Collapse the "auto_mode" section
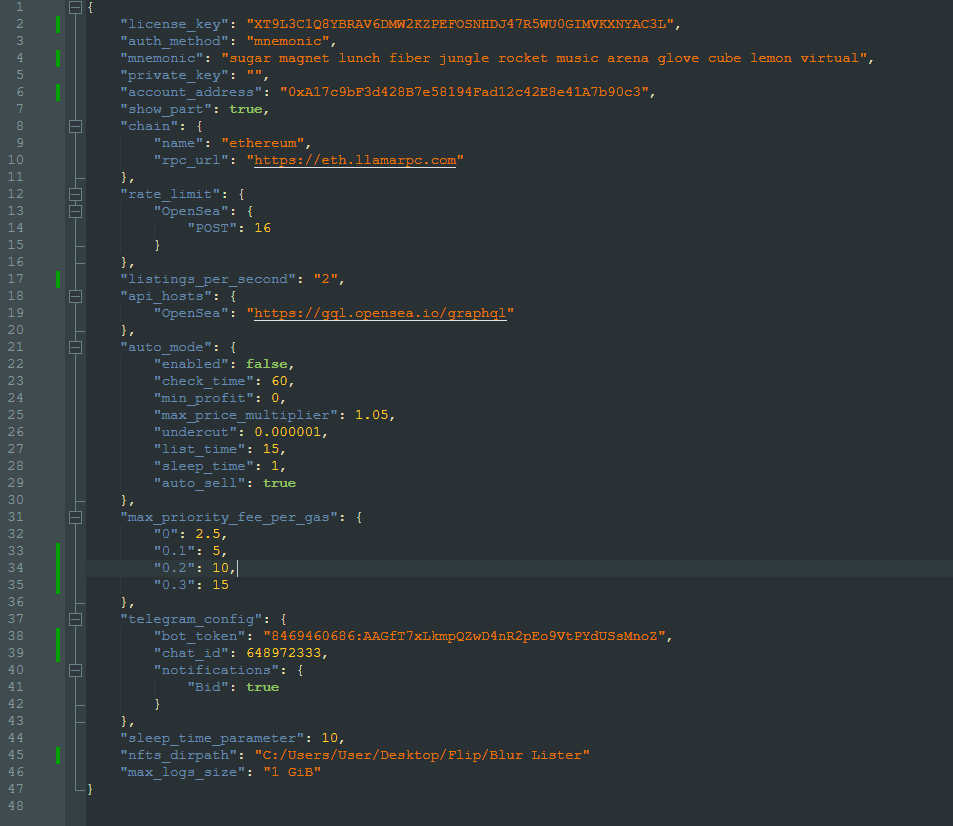 [x=75, y=347]
